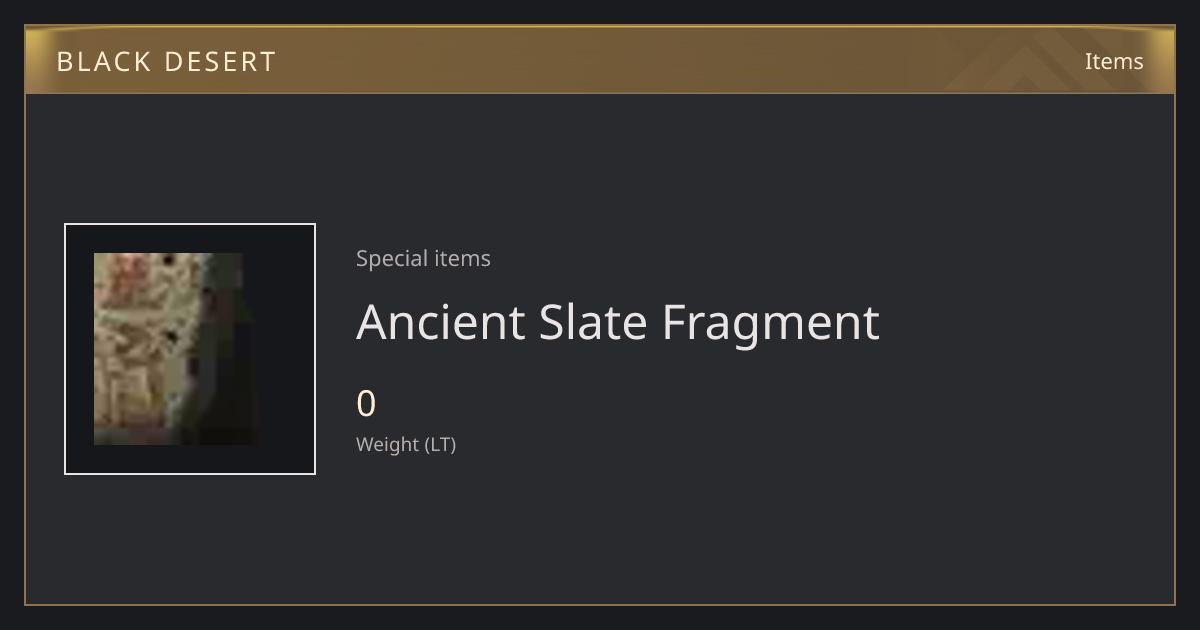Select the word DESERT in the header

click(220, 62)
